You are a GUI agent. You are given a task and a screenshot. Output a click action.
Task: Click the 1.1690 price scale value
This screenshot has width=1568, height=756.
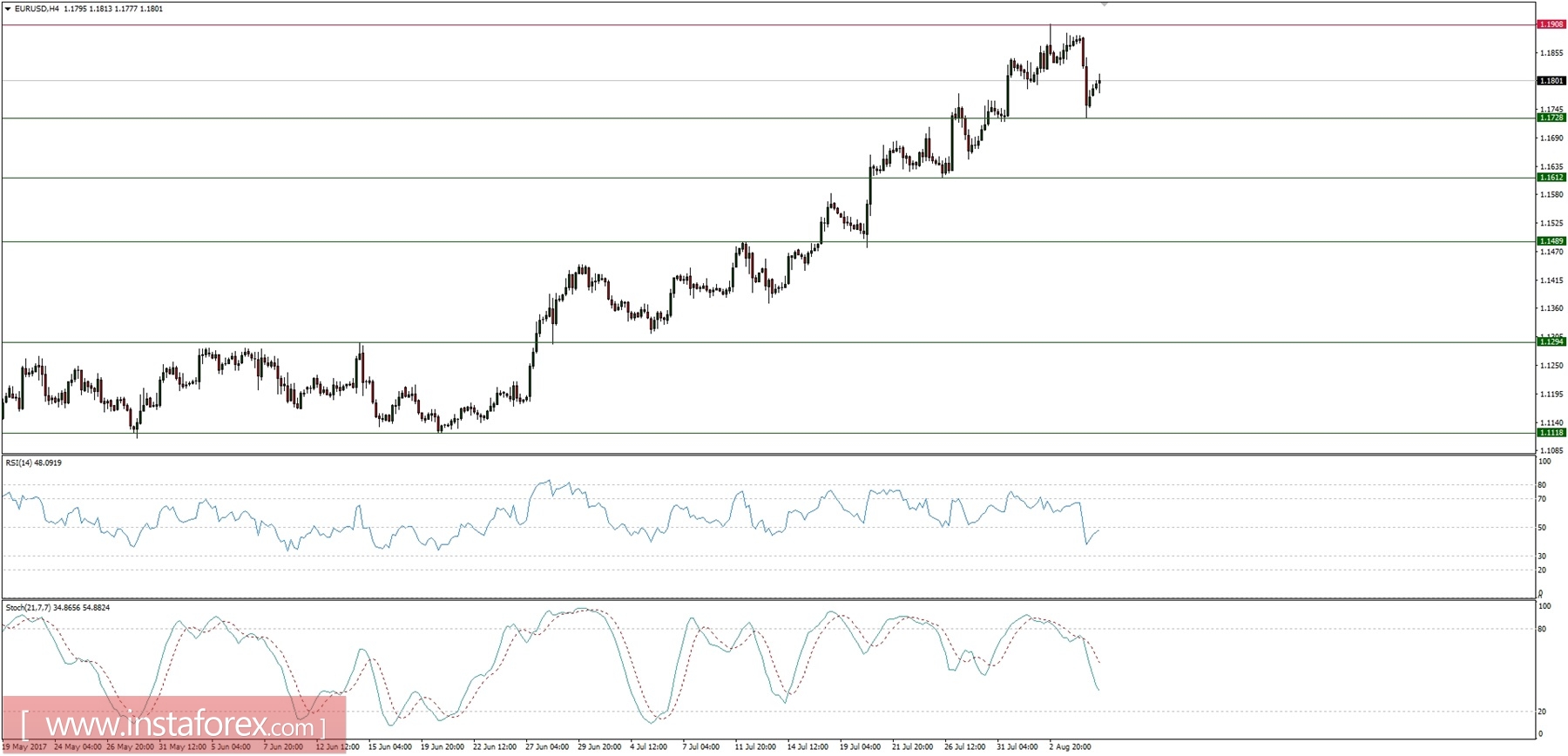(x=1551, y=138)
